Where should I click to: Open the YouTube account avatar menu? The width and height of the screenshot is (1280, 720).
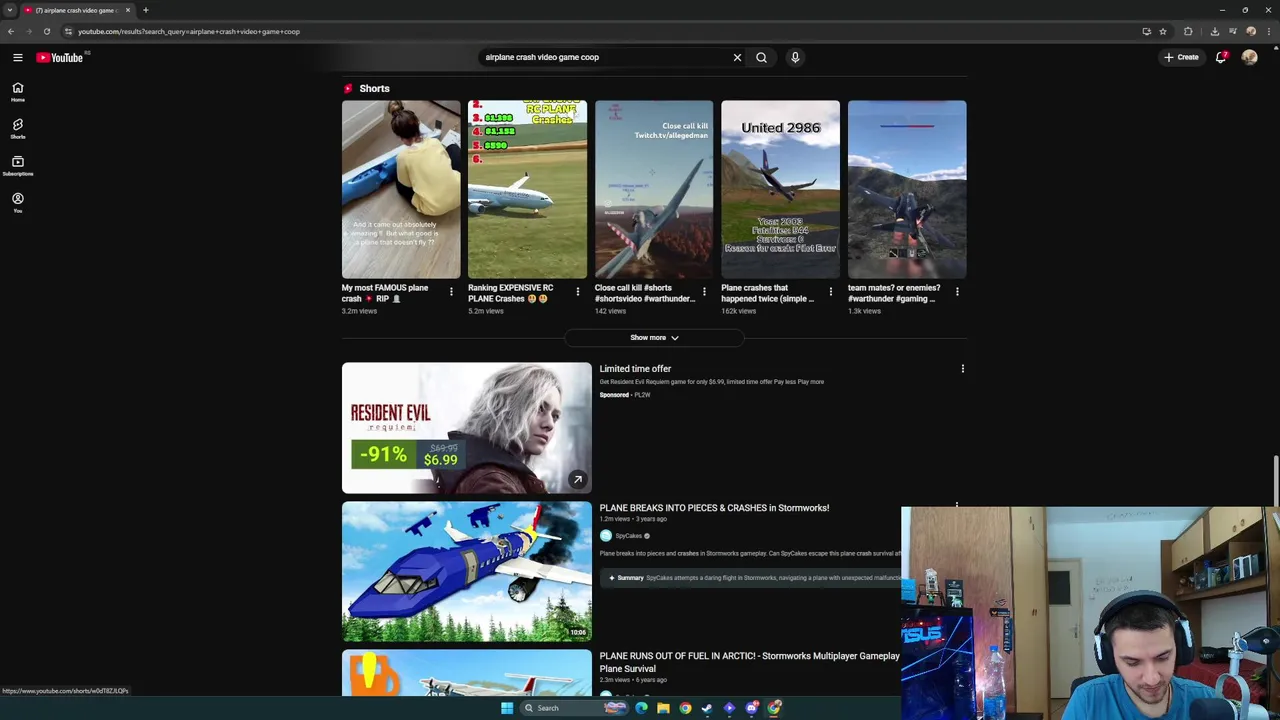click(x=1249, y=57)
